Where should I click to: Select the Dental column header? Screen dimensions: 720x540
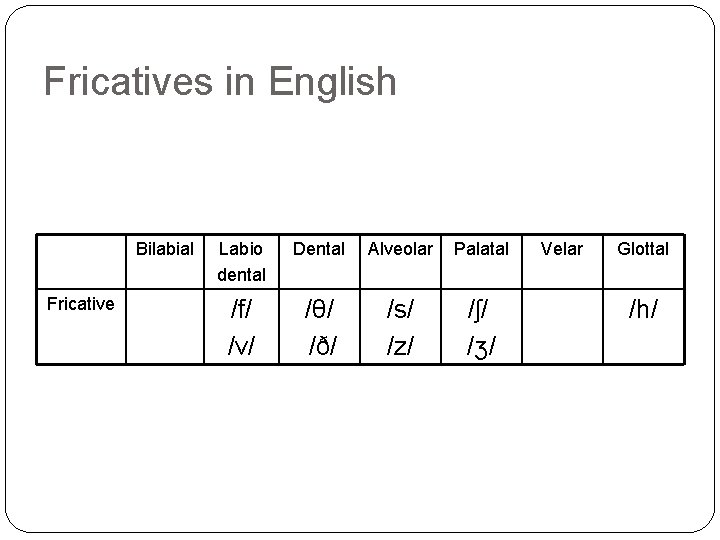pos(318,248)
